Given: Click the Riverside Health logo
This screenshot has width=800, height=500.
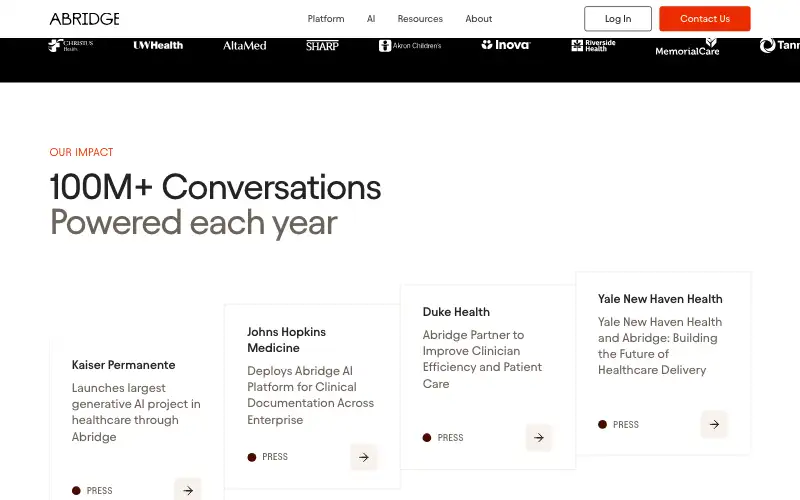Looking at the screenshot, I should (x=593, y=45).
